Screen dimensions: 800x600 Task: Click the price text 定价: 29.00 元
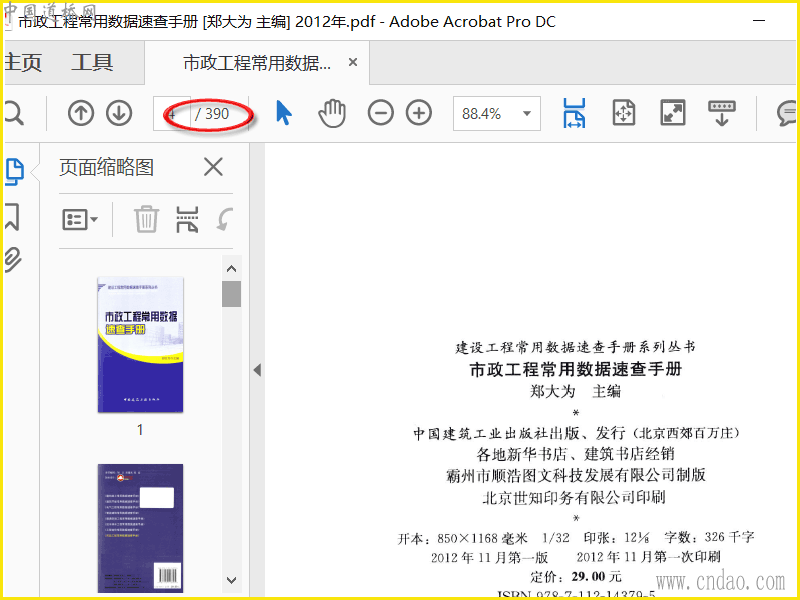(576, 577)
